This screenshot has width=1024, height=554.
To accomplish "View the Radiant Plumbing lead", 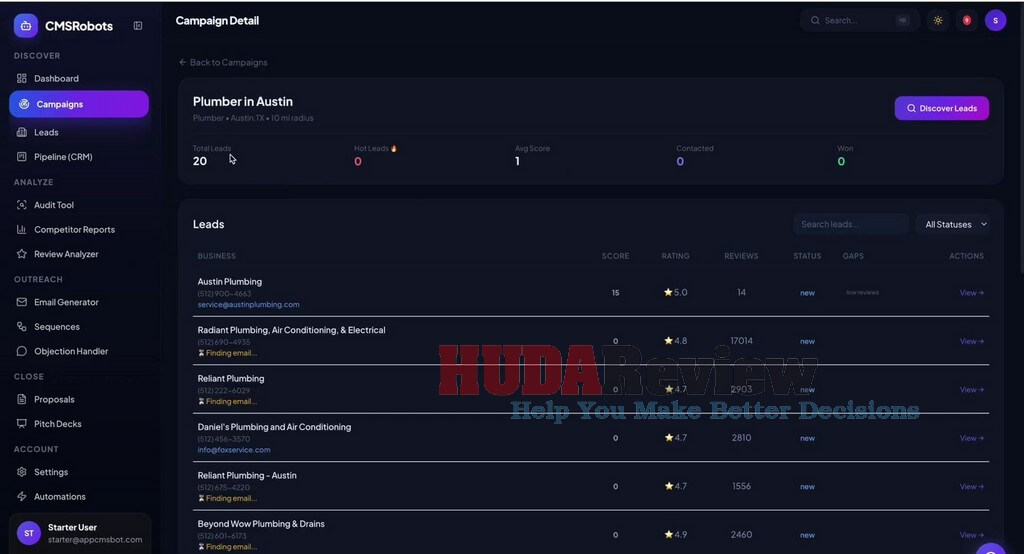I will pyautogui.click(x=971, y=341).
